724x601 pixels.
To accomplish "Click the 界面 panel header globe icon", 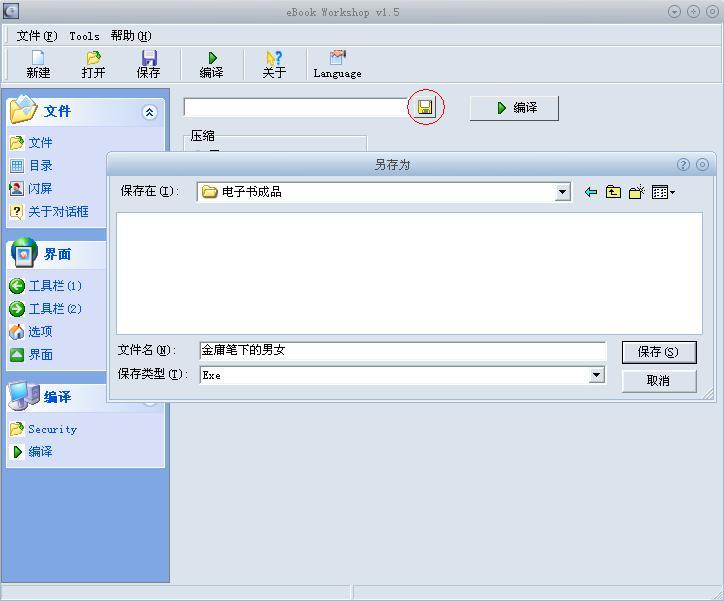I will pyautogui.click(x=24, y=252).
